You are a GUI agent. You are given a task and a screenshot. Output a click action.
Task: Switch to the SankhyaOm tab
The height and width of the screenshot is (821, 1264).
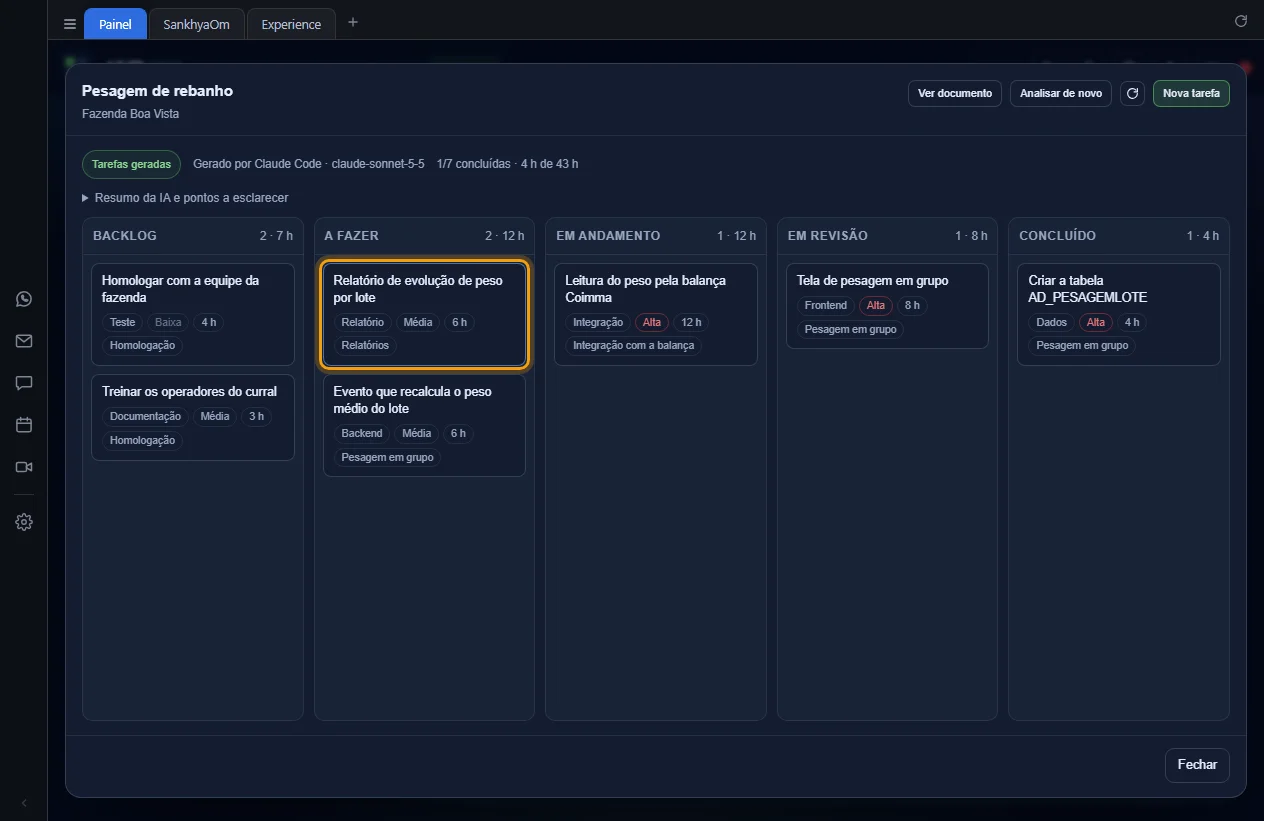[197, 24]
